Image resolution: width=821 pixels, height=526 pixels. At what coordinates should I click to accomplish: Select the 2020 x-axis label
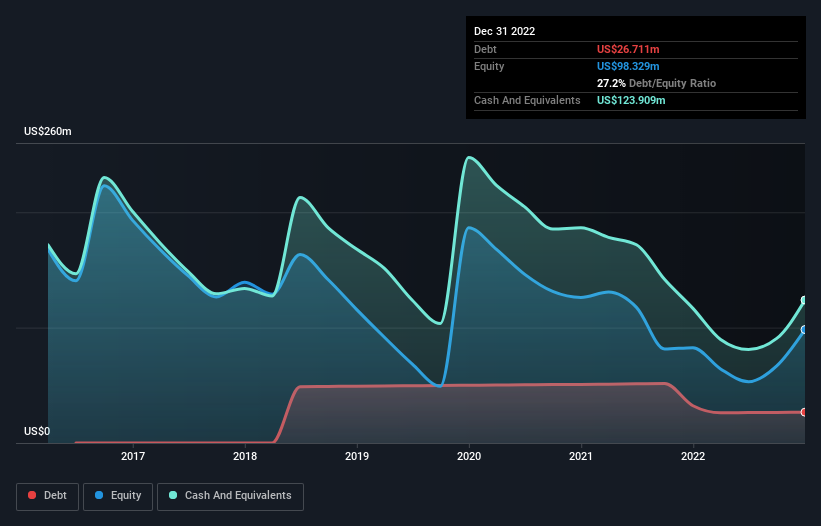pos(469,456)
